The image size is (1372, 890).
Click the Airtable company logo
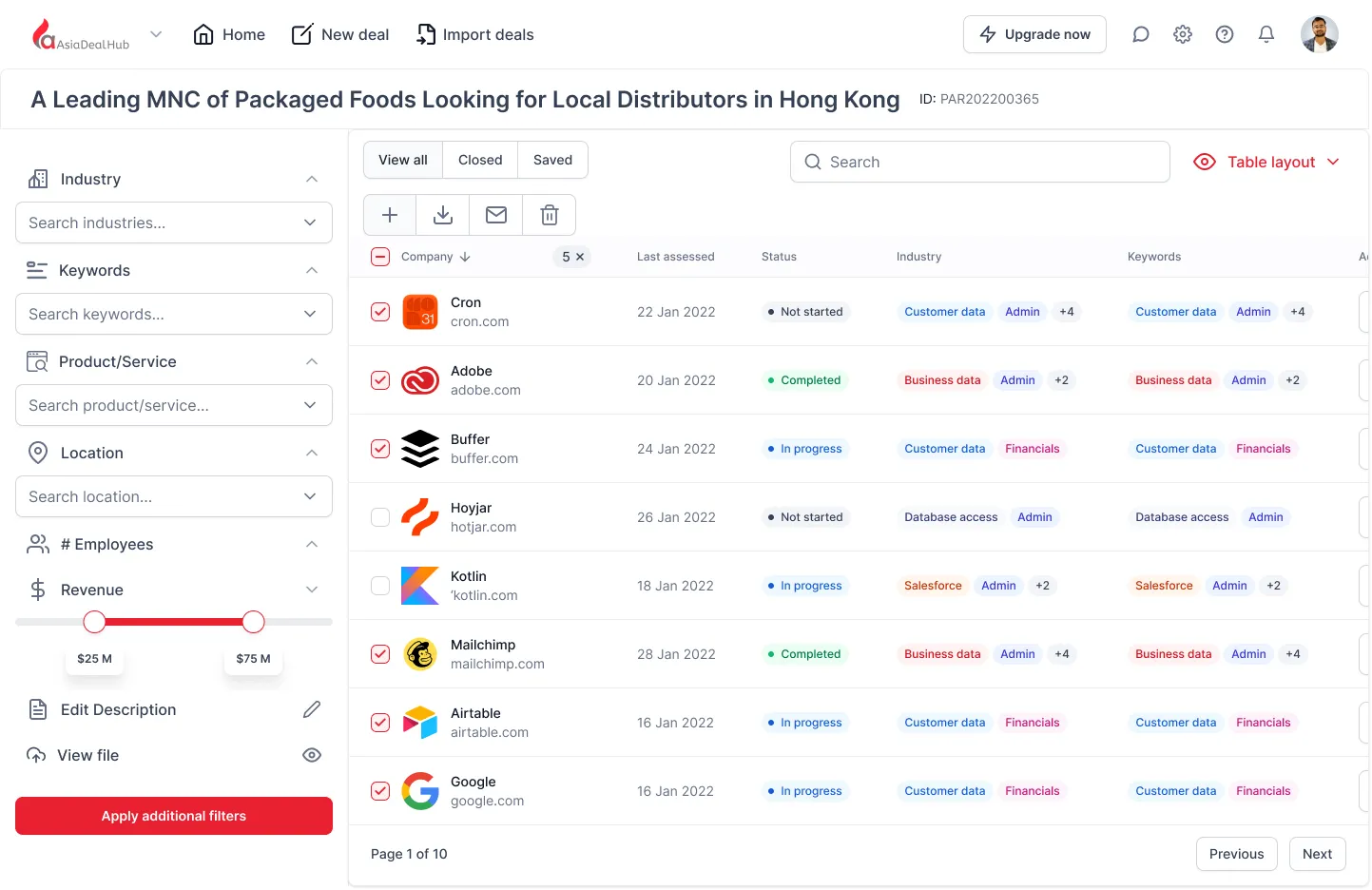click(420, 723)
